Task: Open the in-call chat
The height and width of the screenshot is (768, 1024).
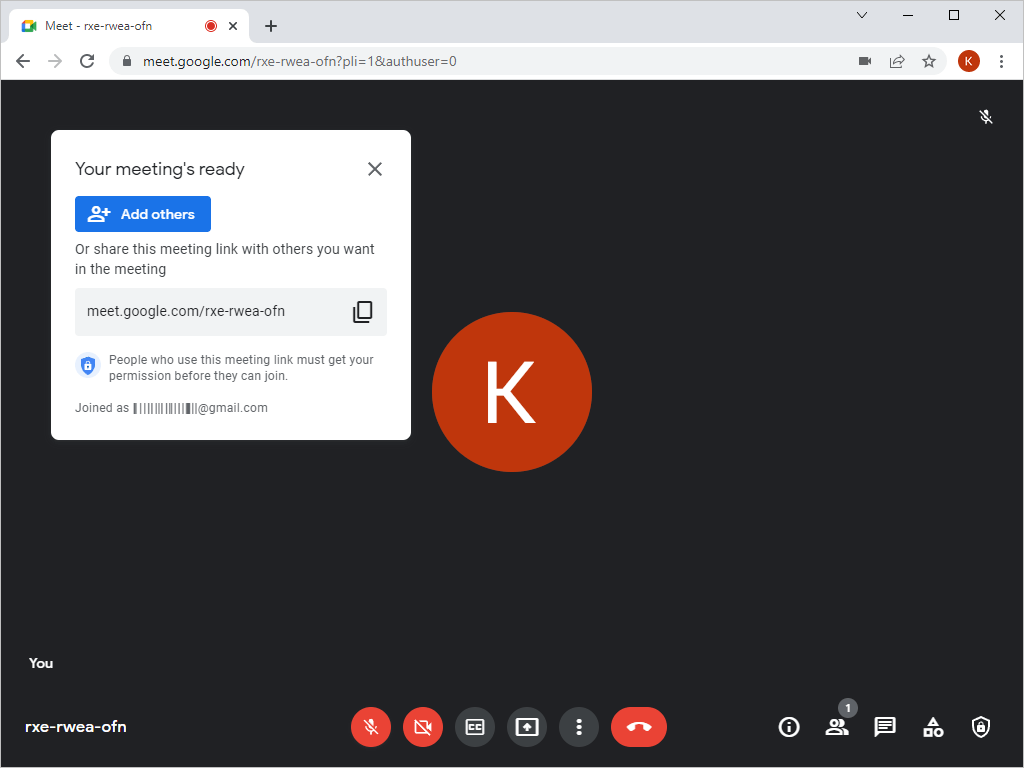Action: click(884, 727)
